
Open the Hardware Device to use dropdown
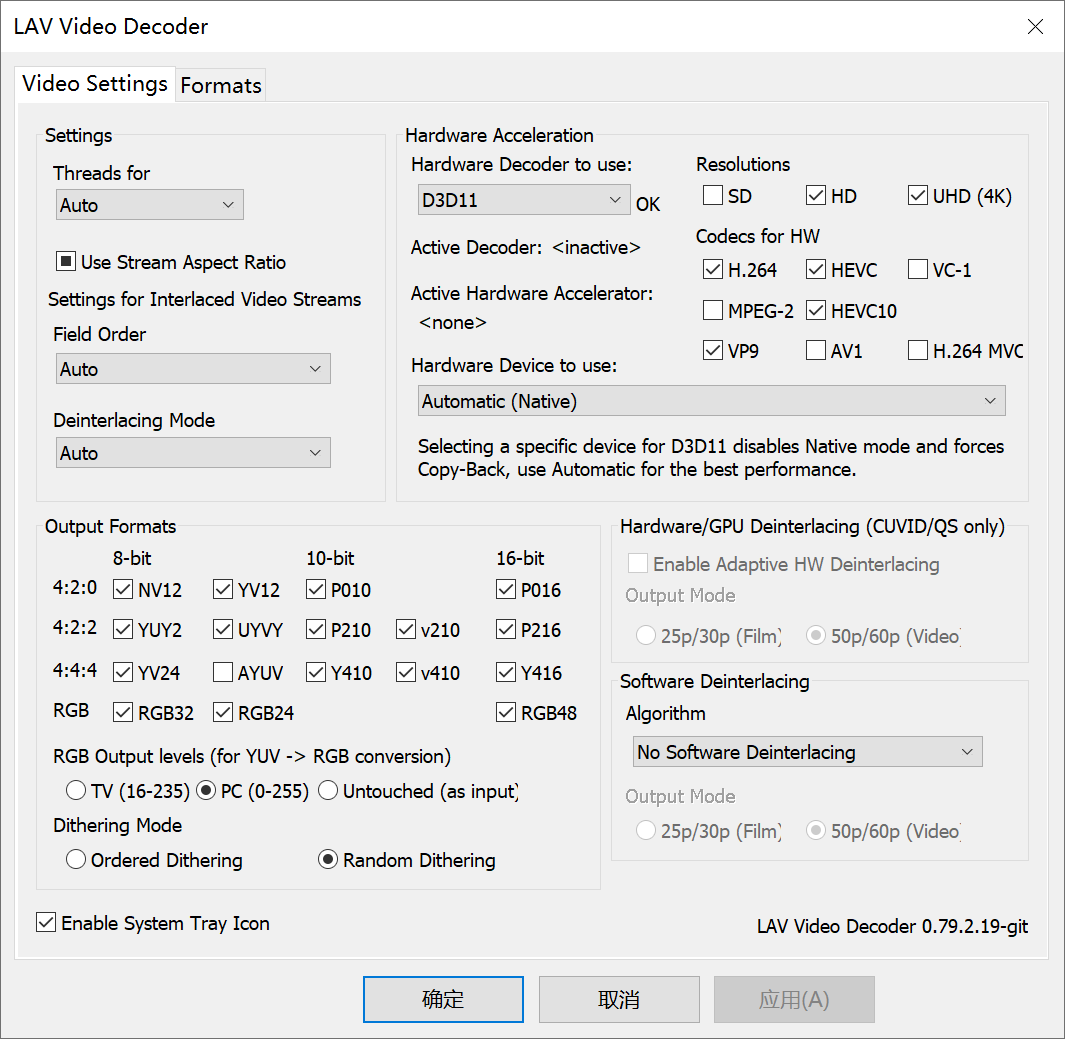tap(710, 402)
